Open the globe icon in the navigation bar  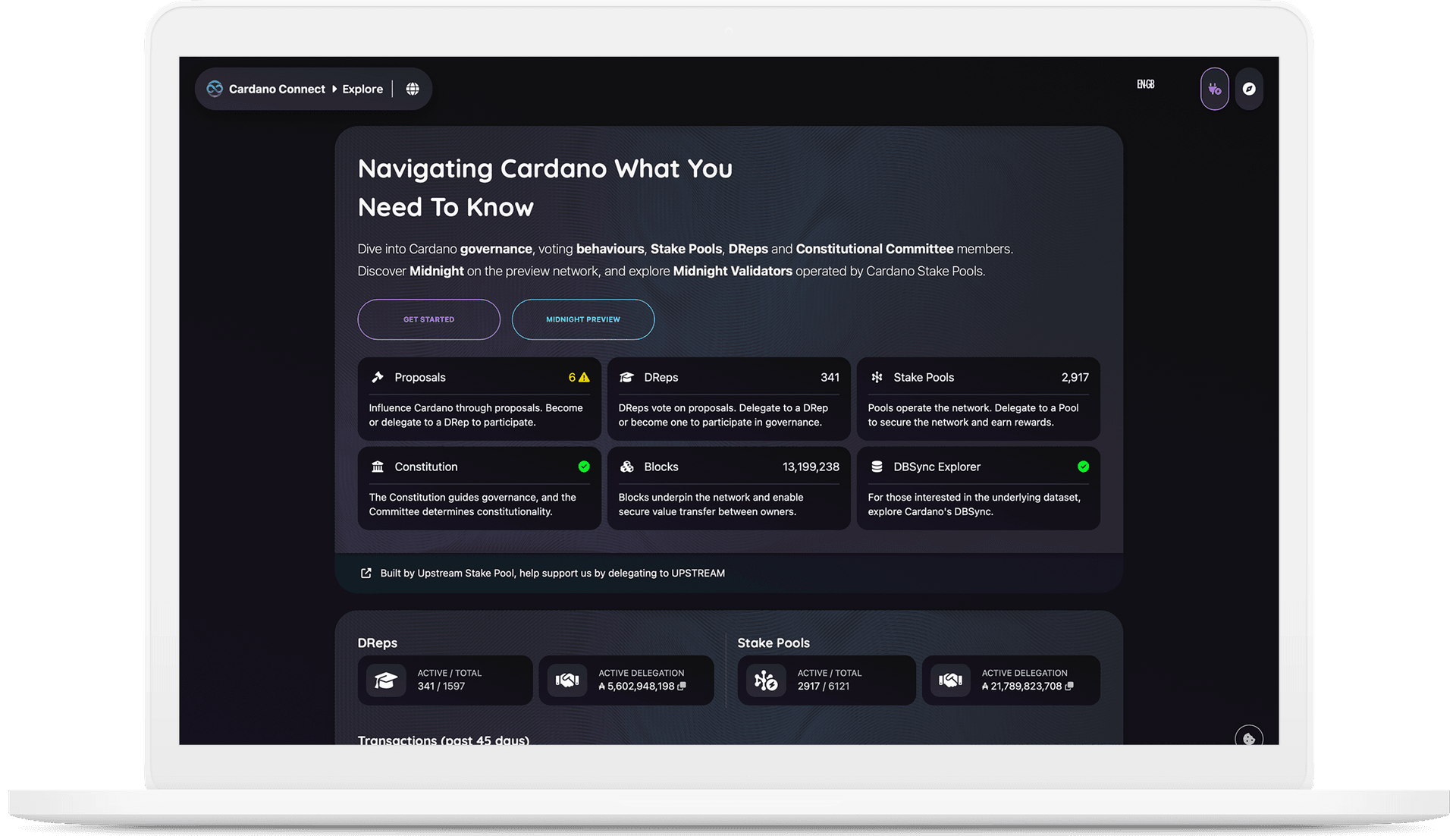pyautogui.click(x=412, y=89)
